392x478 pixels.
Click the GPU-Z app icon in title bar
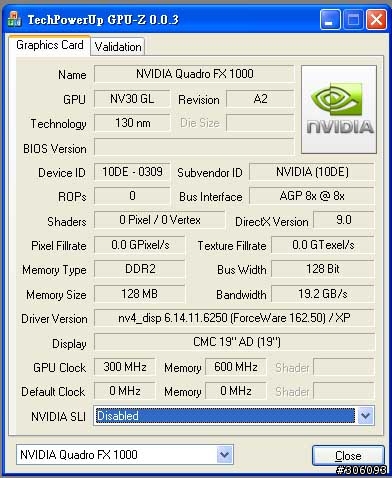tap(14, 19)
